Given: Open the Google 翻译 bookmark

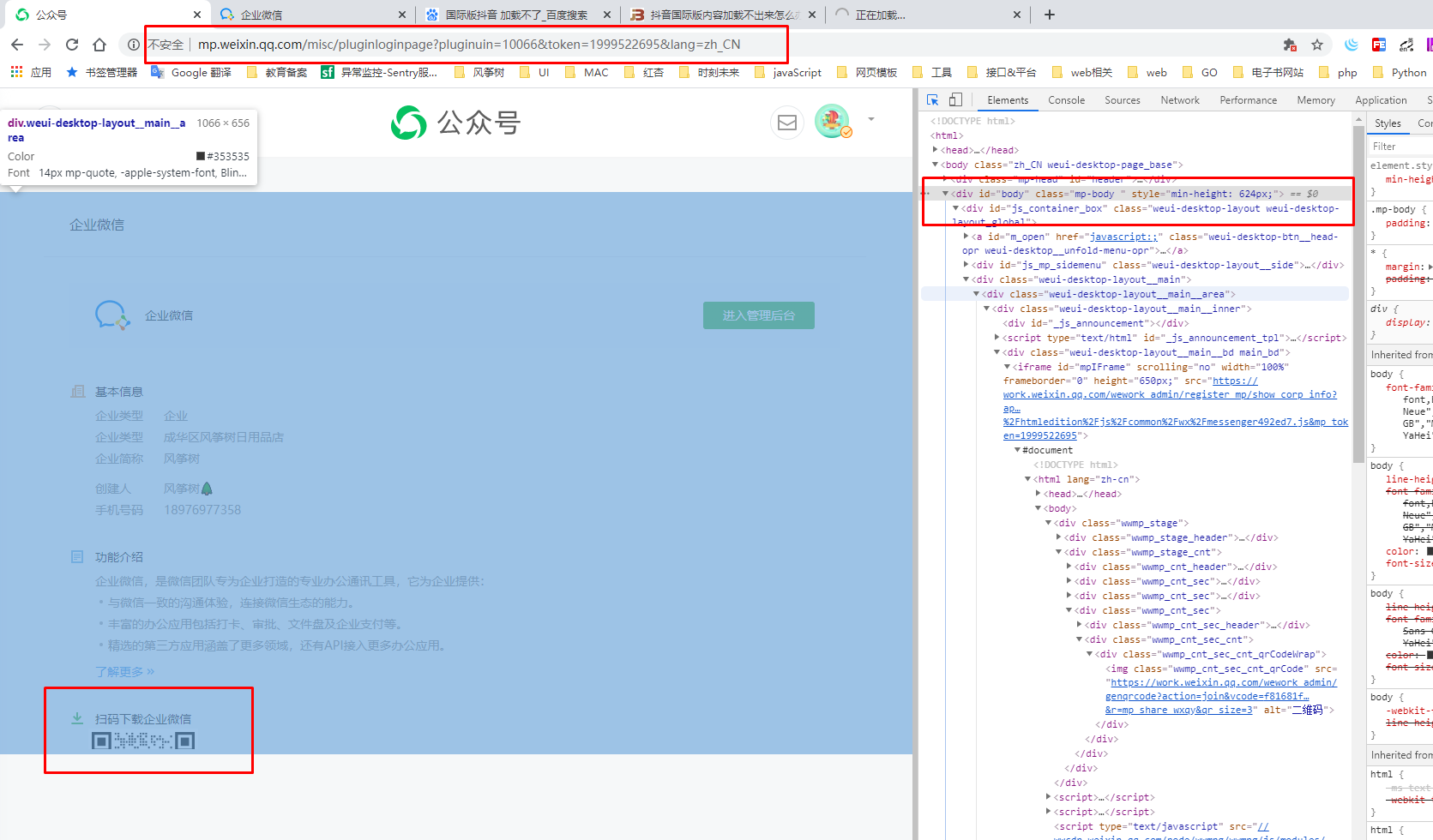Looking at the screenshot, I should [x=191, y=73].
